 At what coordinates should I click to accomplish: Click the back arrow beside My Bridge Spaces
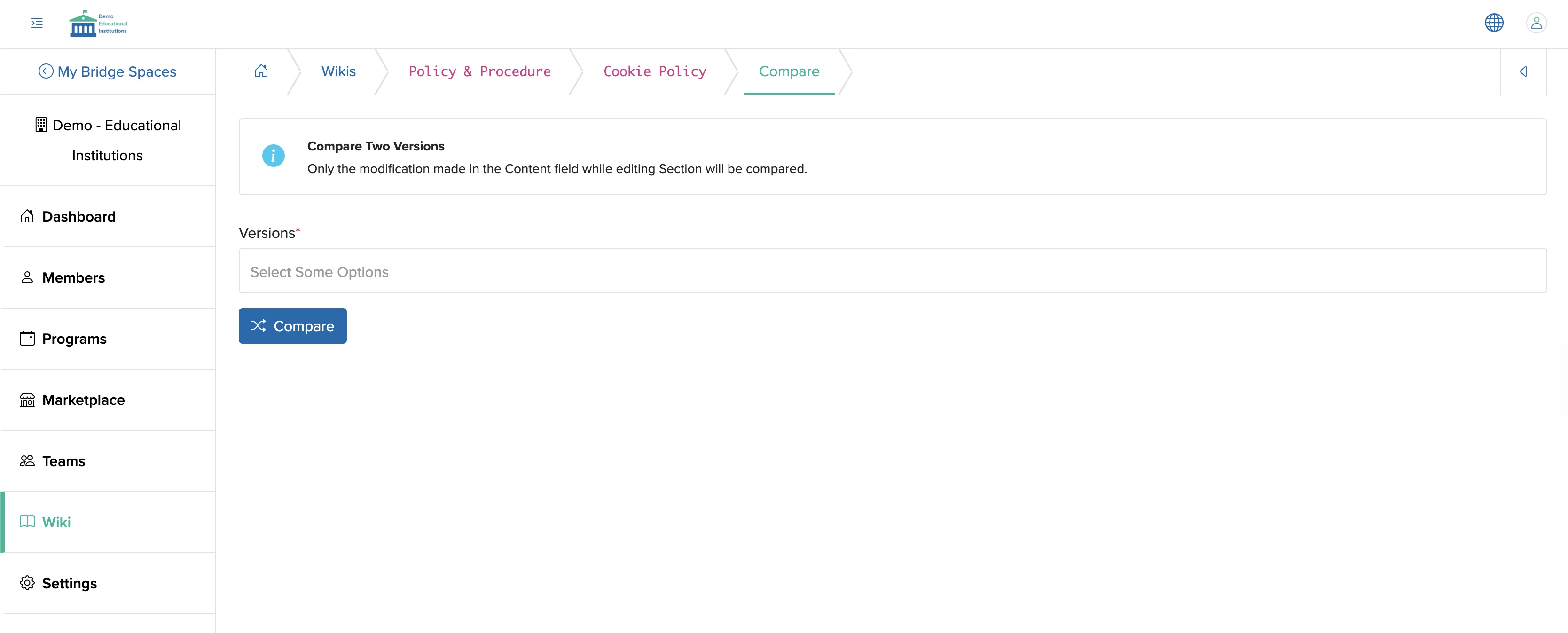46,71
